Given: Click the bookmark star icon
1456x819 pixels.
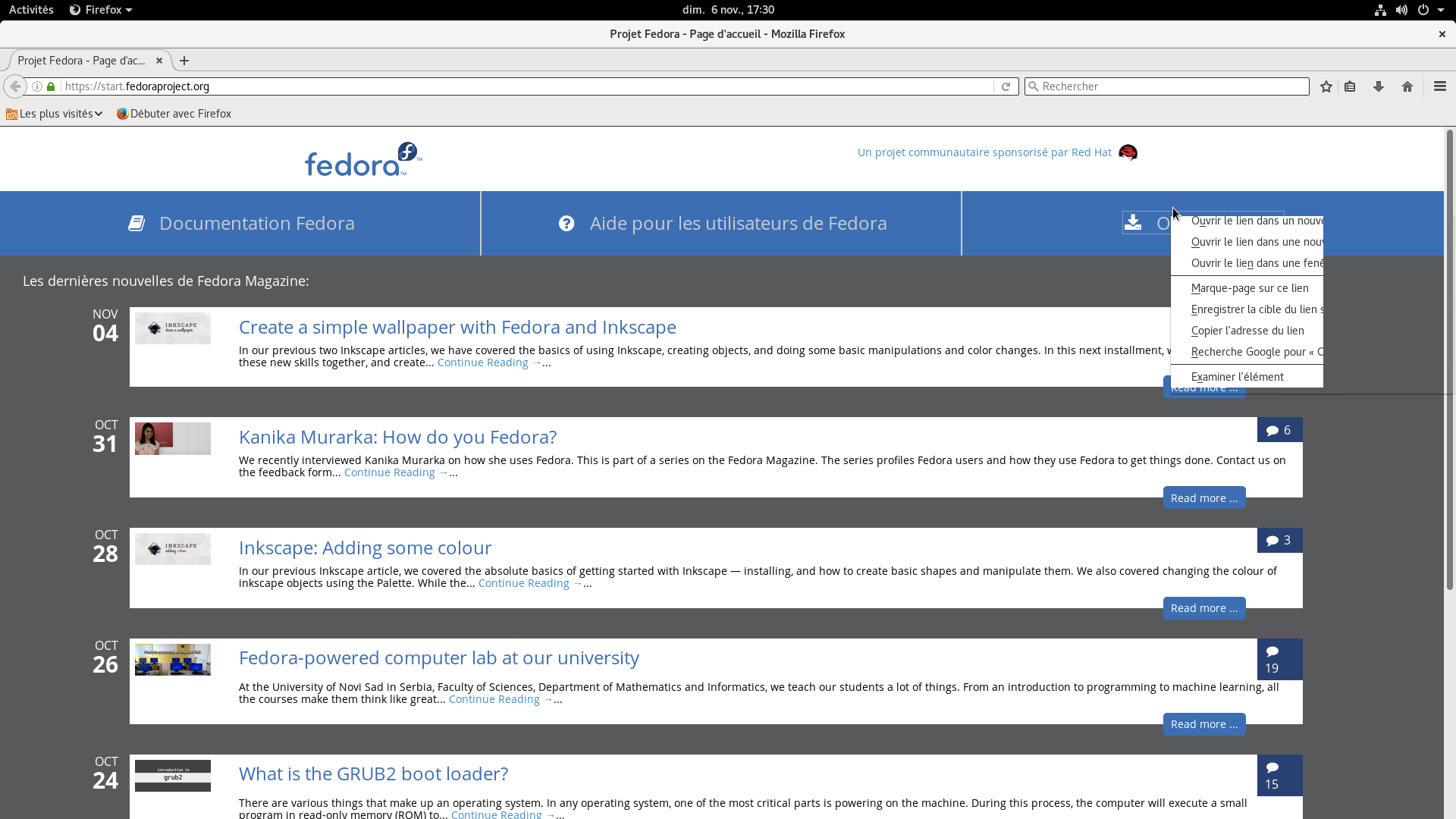Looking at the screenshot, I should (x=1326, y=86).
